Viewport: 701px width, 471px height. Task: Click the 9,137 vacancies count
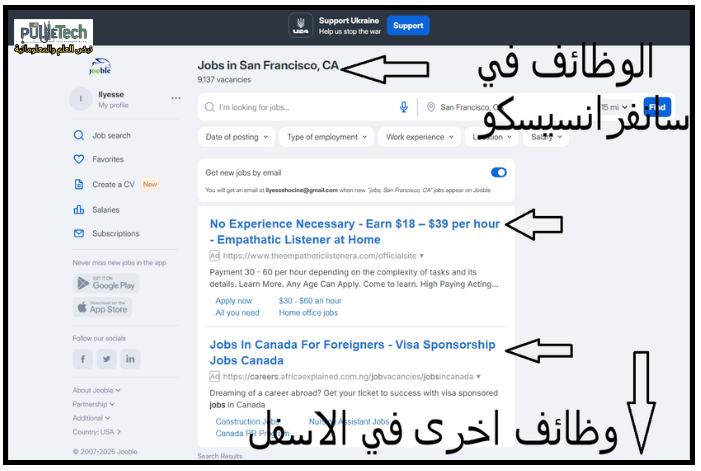coord(224,80)
